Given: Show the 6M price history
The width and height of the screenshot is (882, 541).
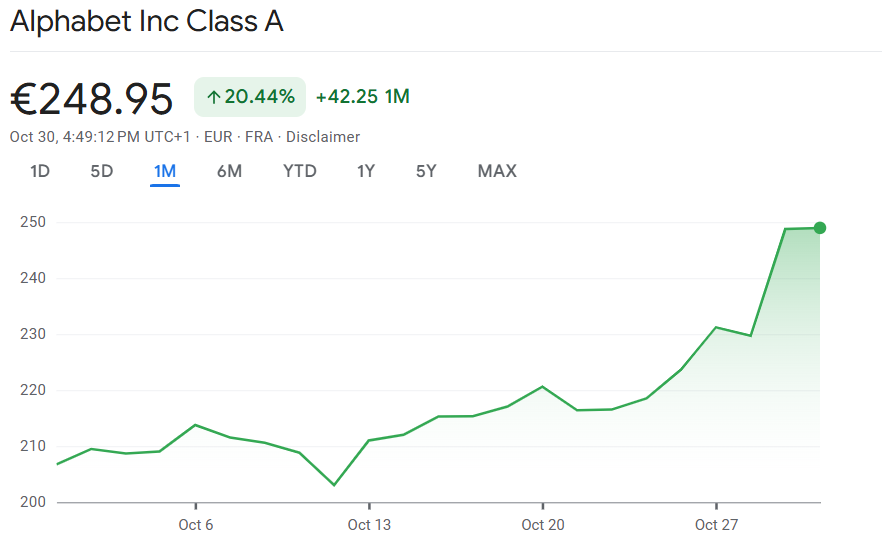Looking at the screenshot, I should click(x=229, y=171).
